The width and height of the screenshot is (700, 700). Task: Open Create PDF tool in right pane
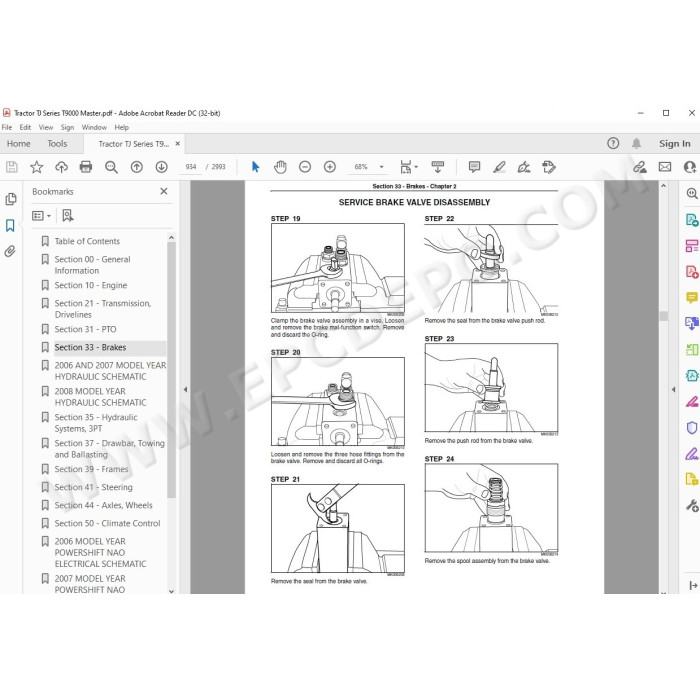click(x=692, y=271)
